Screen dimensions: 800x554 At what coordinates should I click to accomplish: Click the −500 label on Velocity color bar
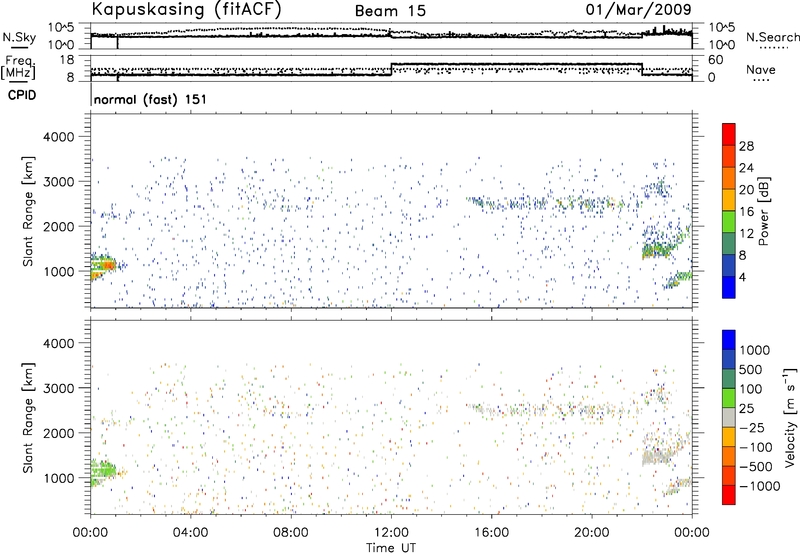pos(756,466)
